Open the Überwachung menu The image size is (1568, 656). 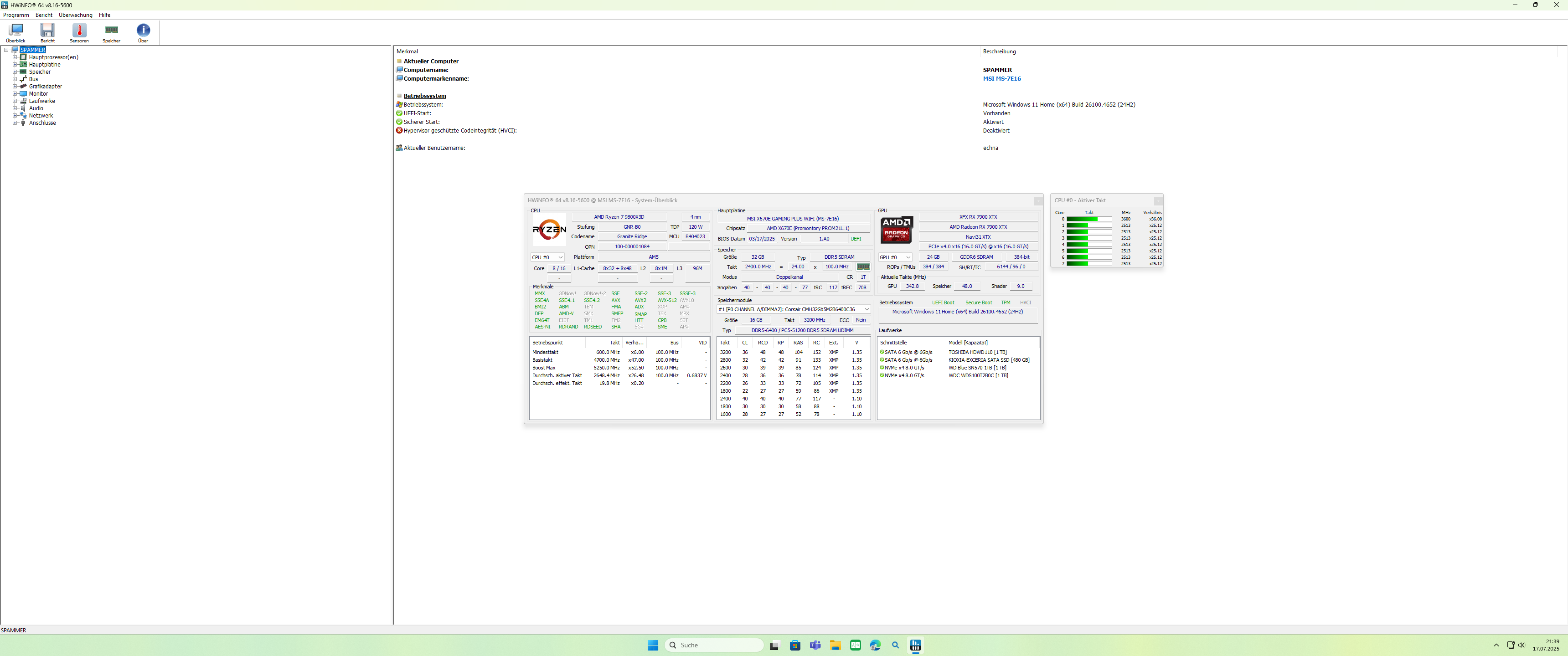(76, 15)
